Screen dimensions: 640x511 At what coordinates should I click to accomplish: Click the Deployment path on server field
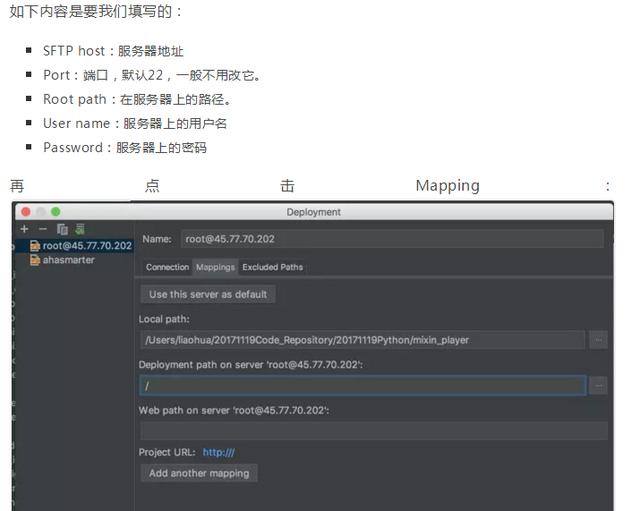(362, 386)
